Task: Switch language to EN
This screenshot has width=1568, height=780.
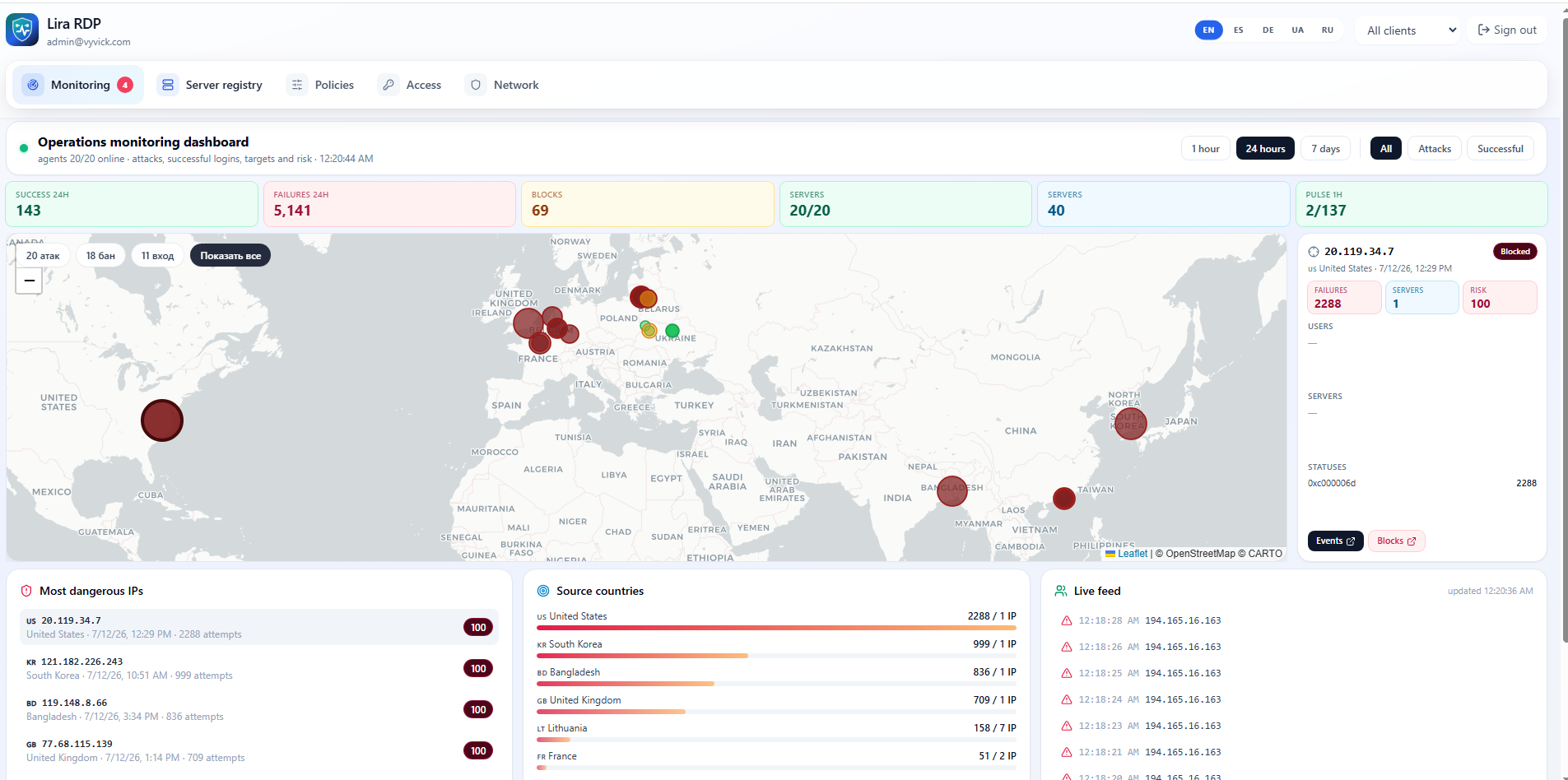Action: 1208,30
